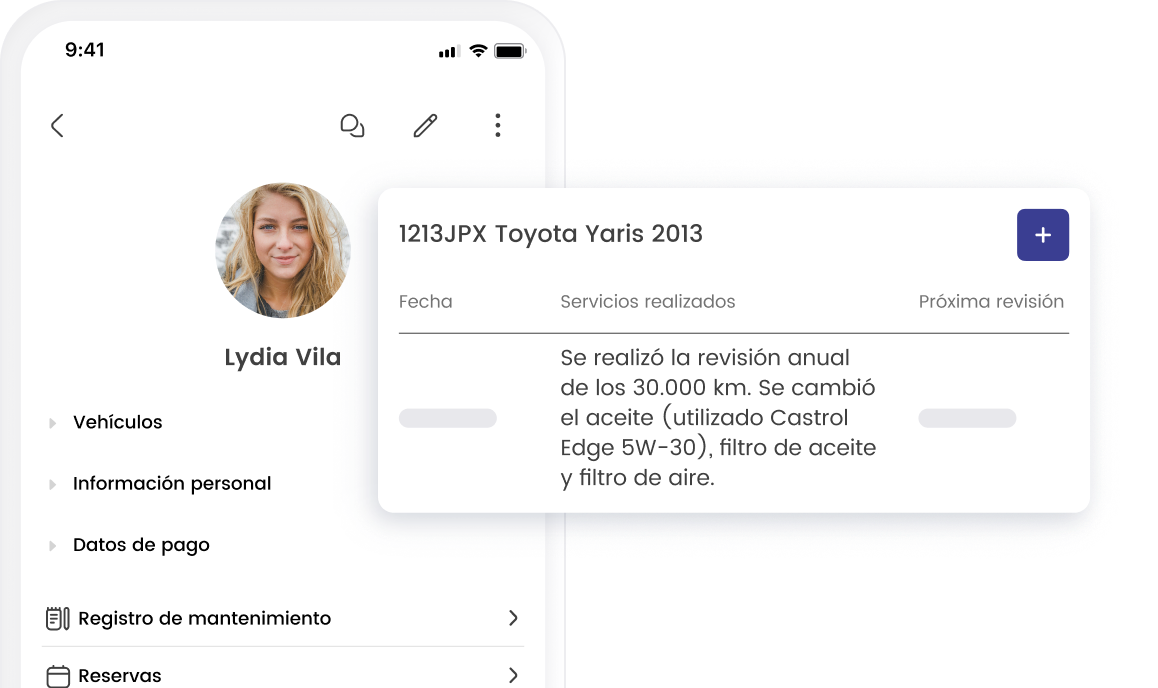Open Registro de mantenimiento row
The image size is (1158, 688).
pyautogui.click(x=283, y=618)
